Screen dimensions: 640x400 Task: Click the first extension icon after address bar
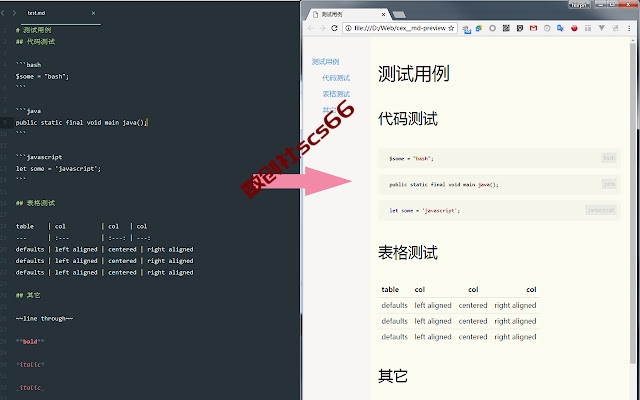pos(467,29)
